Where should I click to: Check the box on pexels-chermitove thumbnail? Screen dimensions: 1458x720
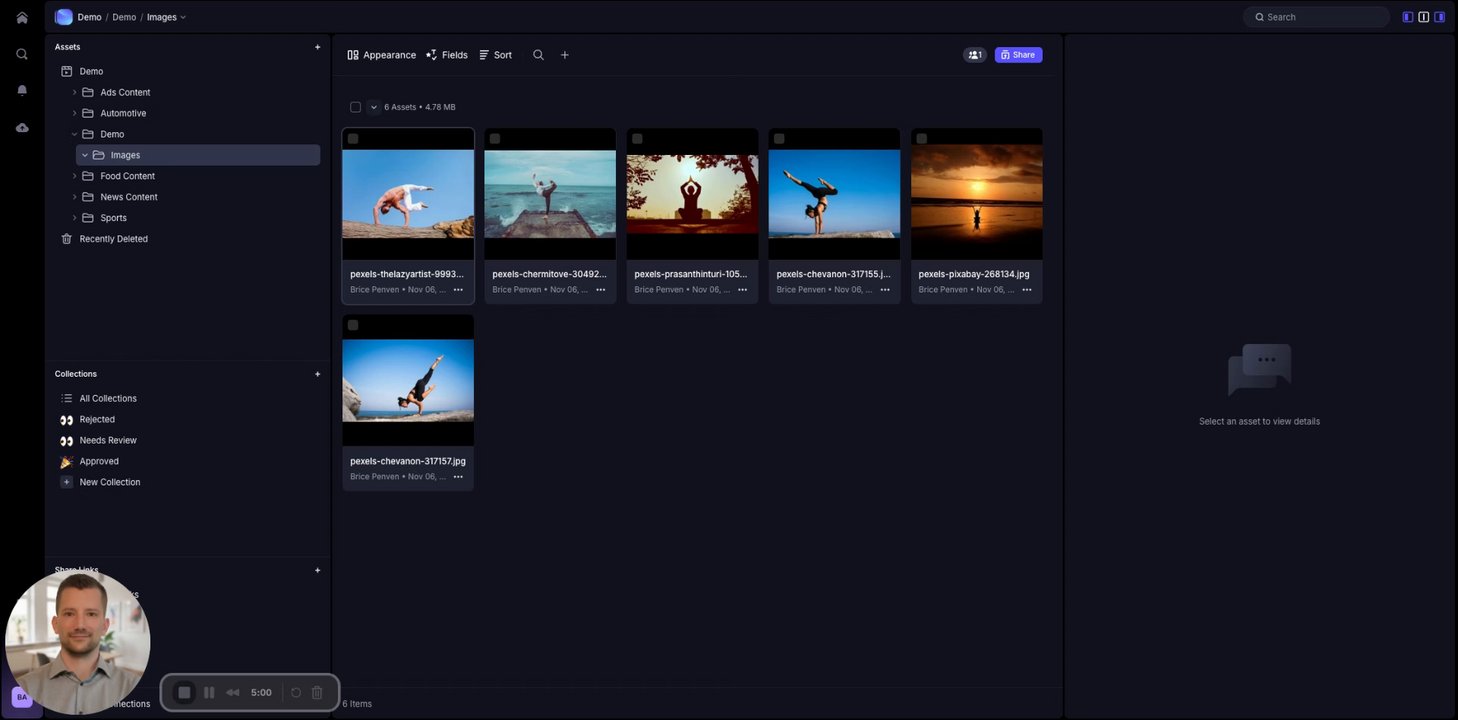pos(495,139)
